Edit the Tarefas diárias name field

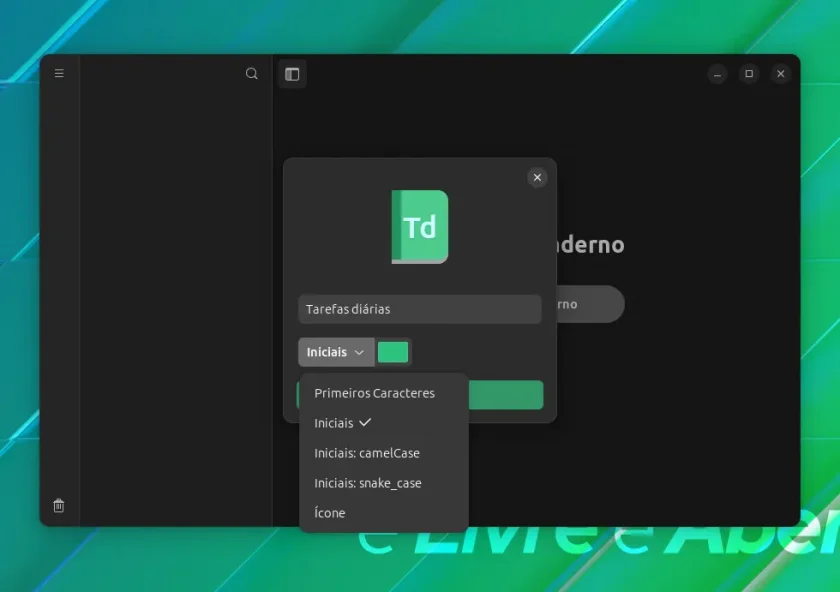(420, 309)
